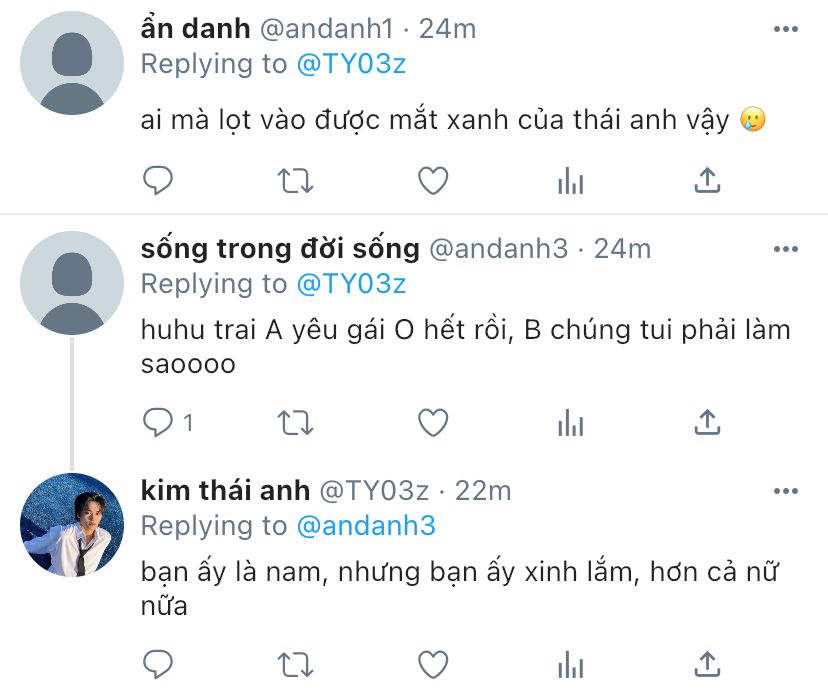Like the tweet by sống trong đời sống
The image size is (828, 697).
(433, 422)
